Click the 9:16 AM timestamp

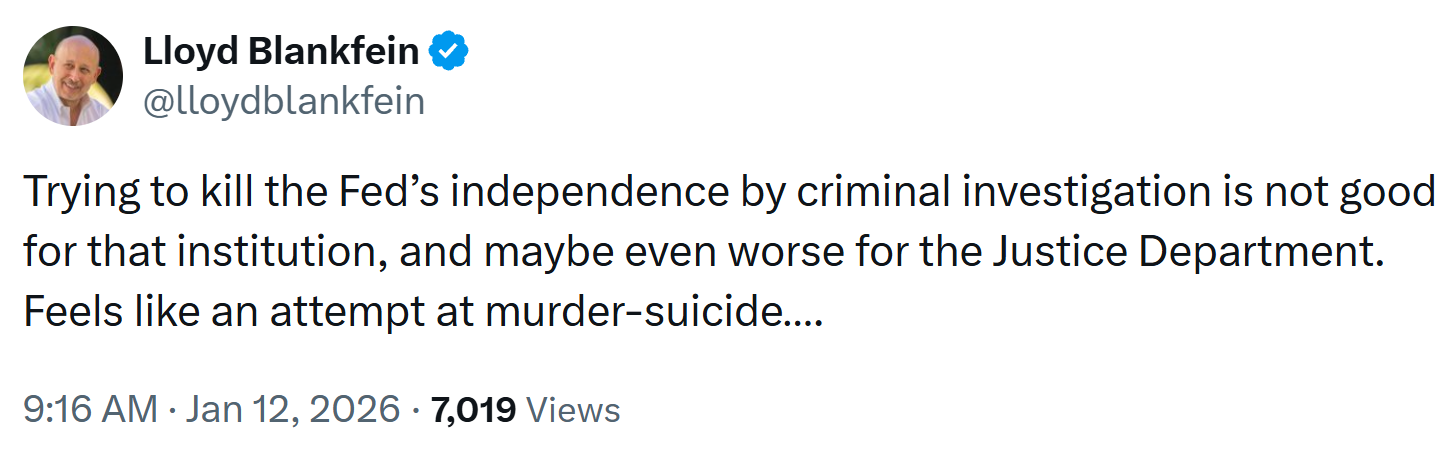pyautogui.click(x=90, y=409)
